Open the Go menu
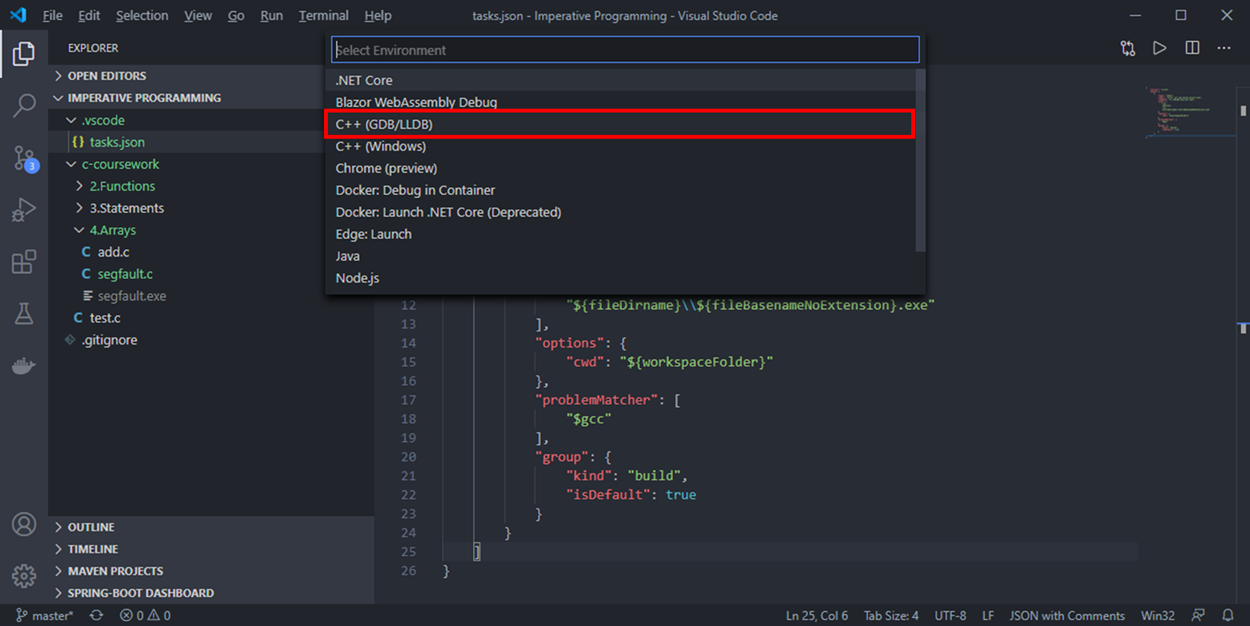 pyautogui.click(x=236, y=16)
